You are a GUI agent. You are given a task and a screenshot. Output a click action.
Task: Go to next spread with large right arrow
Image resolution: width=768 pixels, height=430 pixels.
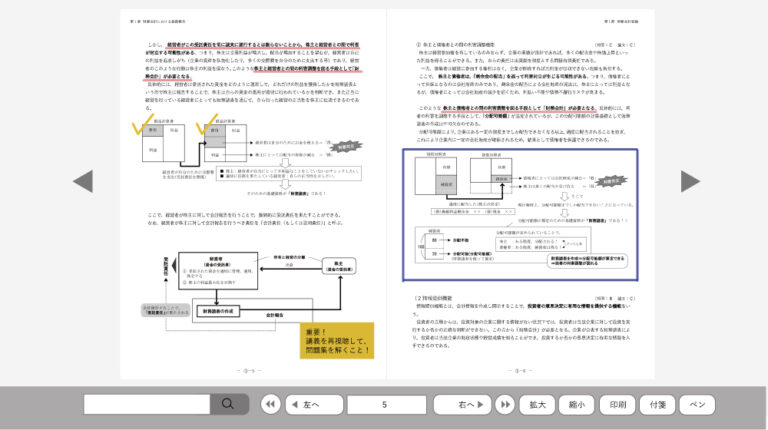point(691,181)
